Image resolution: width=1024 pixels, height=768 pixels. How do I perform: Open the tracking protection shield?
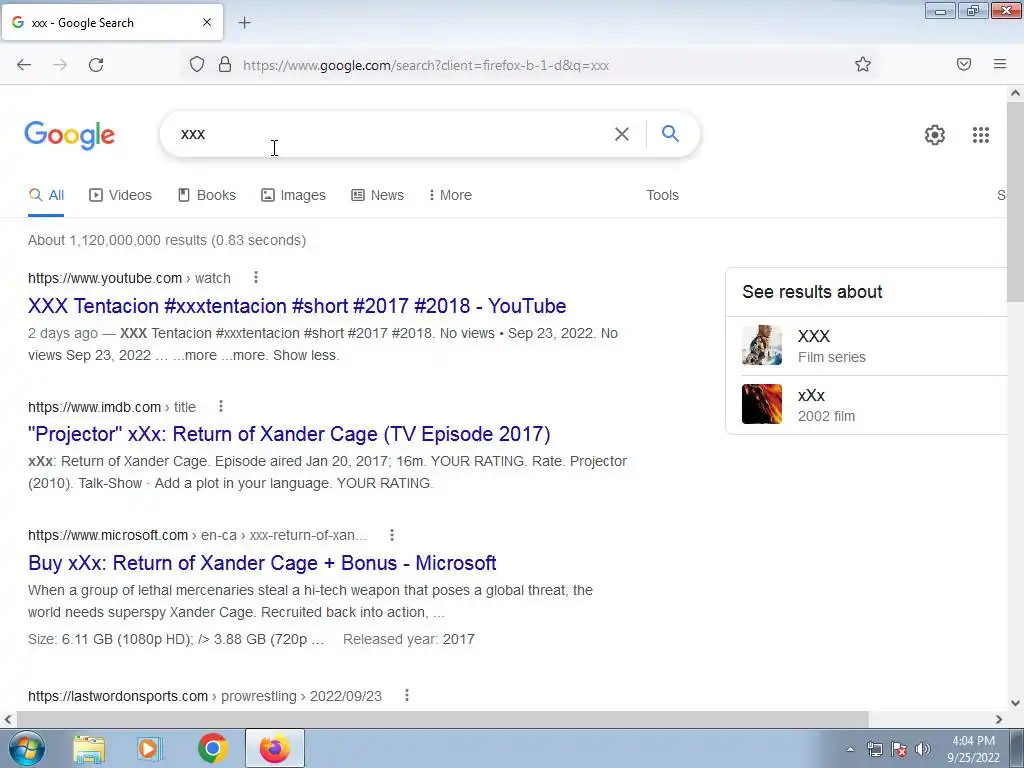click(197, 64)
